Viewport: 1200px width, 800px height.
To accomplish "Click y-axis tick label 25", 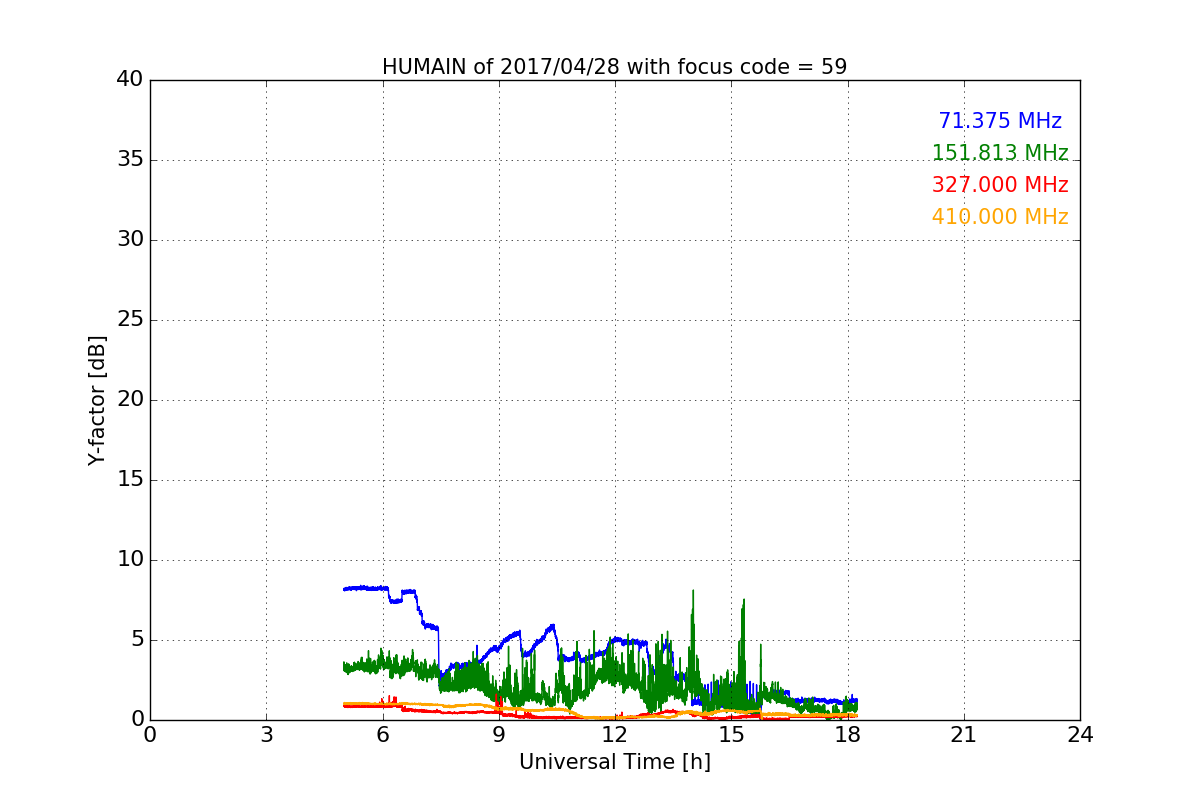I will click(130, 320).
